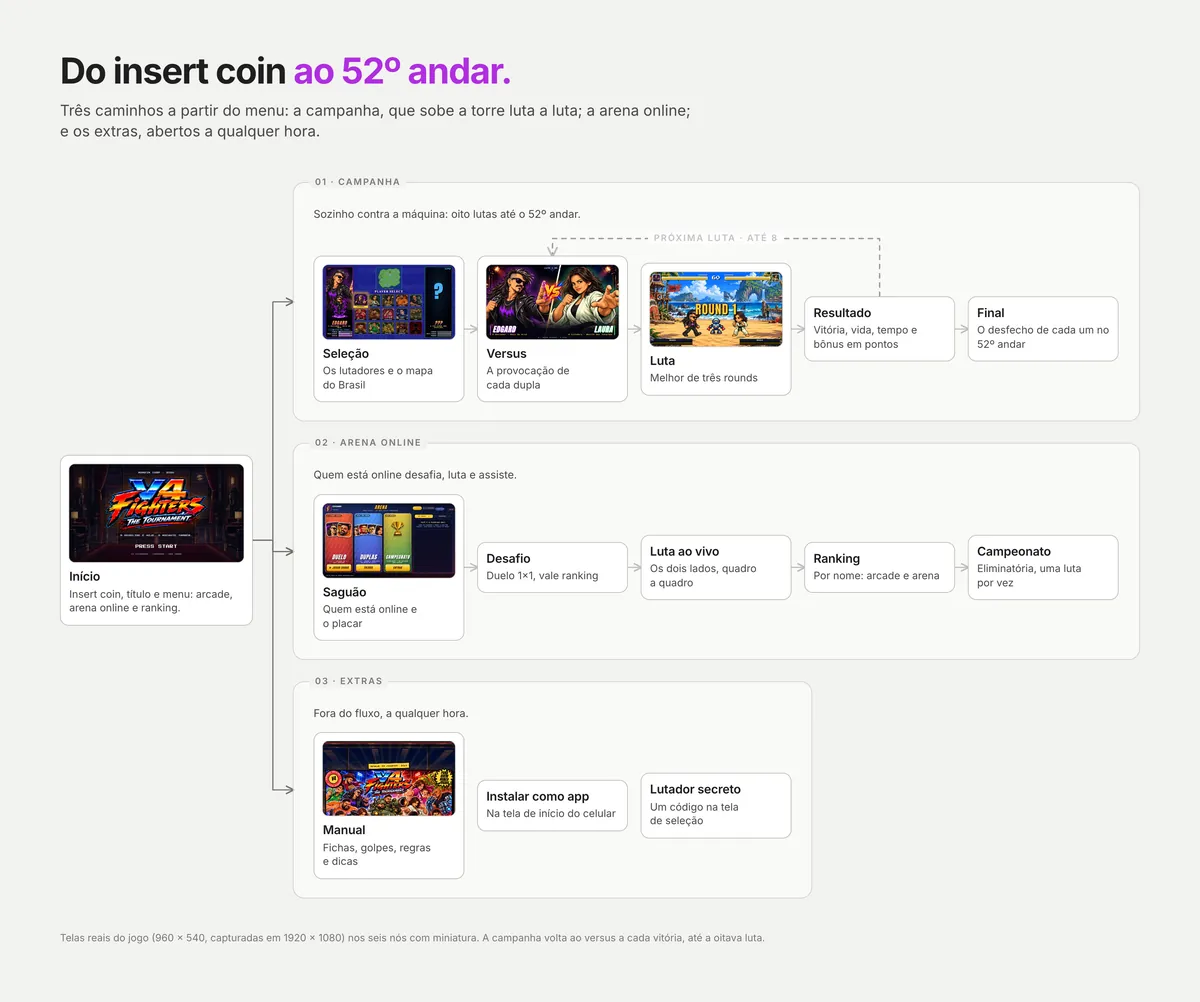Click 'Vitória, vida, tempo e bônus em pontos'

[x=865, y=337]
